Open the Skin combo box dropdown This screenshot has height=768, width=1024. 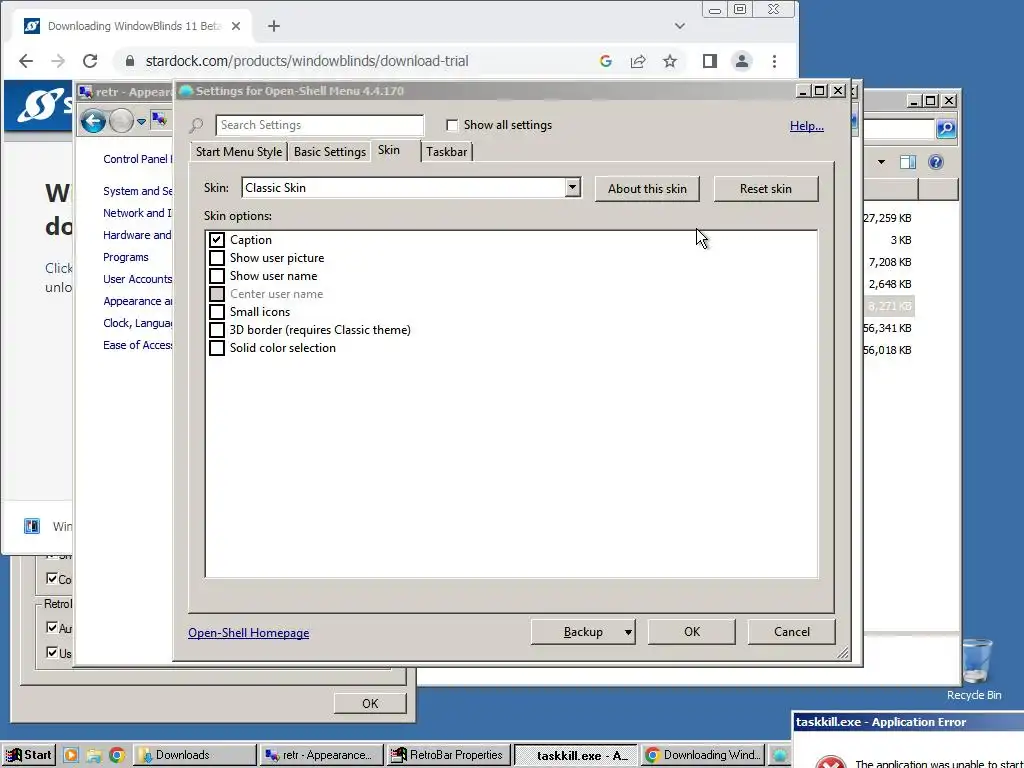click(x=572, y=187)
